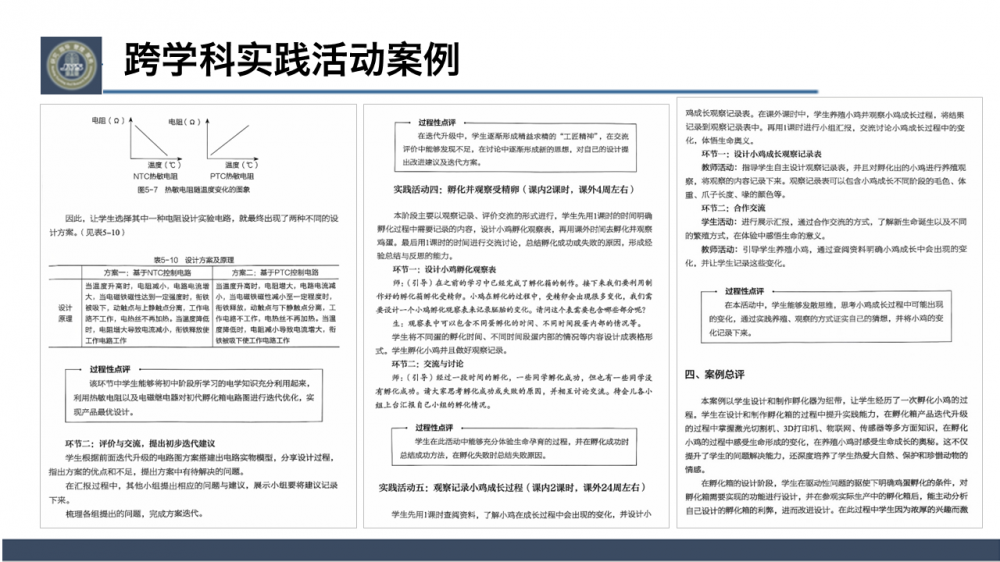Click the 过程性点评 box under the design table

coord(193,393)
